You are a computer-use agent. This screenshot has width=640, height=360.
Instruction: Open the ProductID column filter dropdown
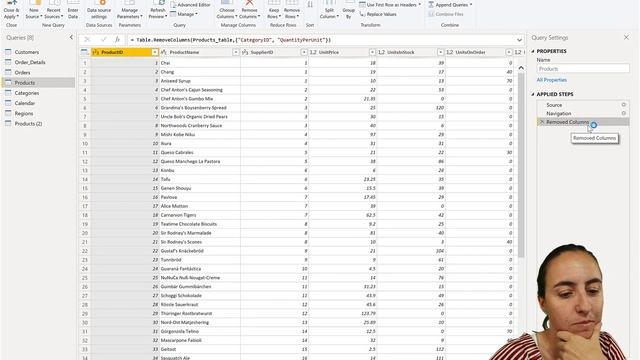[155, 52]
